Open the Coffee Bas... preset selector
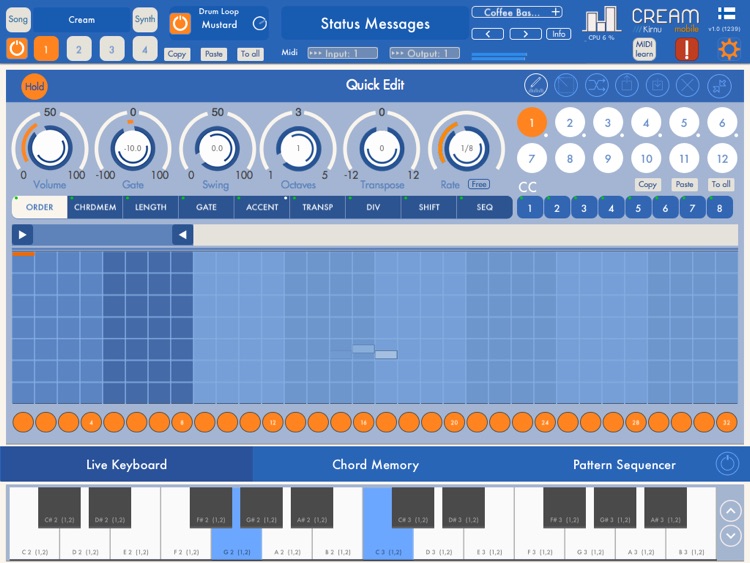The width and height of the screenshot is (750, 563). pyautogui.click(x=516, y=12)
